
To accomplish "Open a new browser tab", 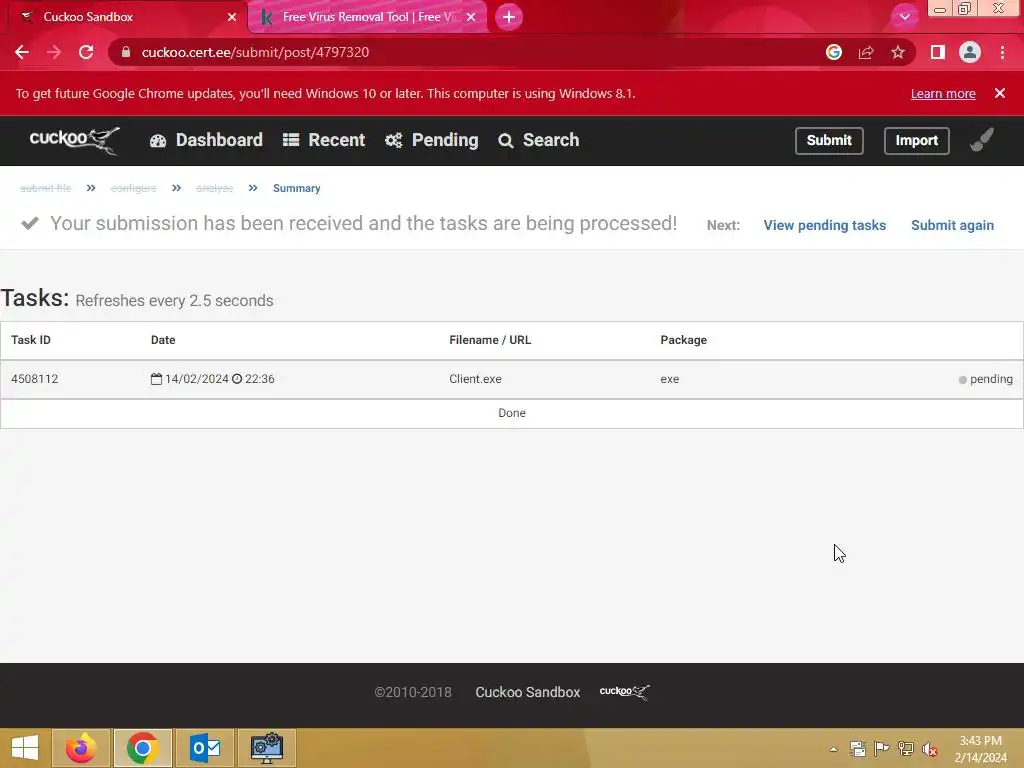I will pos(509,17).
